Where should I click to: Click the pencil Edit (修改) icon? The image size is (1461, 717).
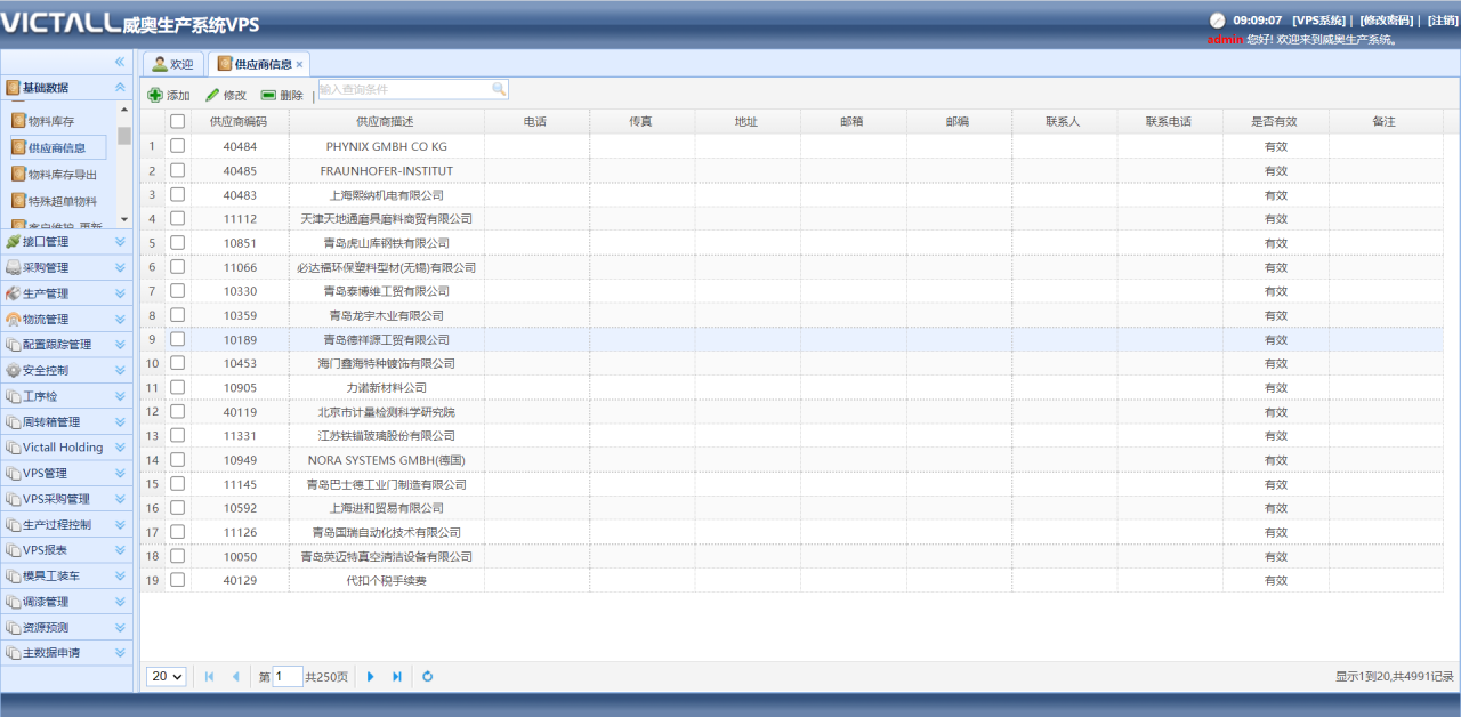click(x=212, y=95)
